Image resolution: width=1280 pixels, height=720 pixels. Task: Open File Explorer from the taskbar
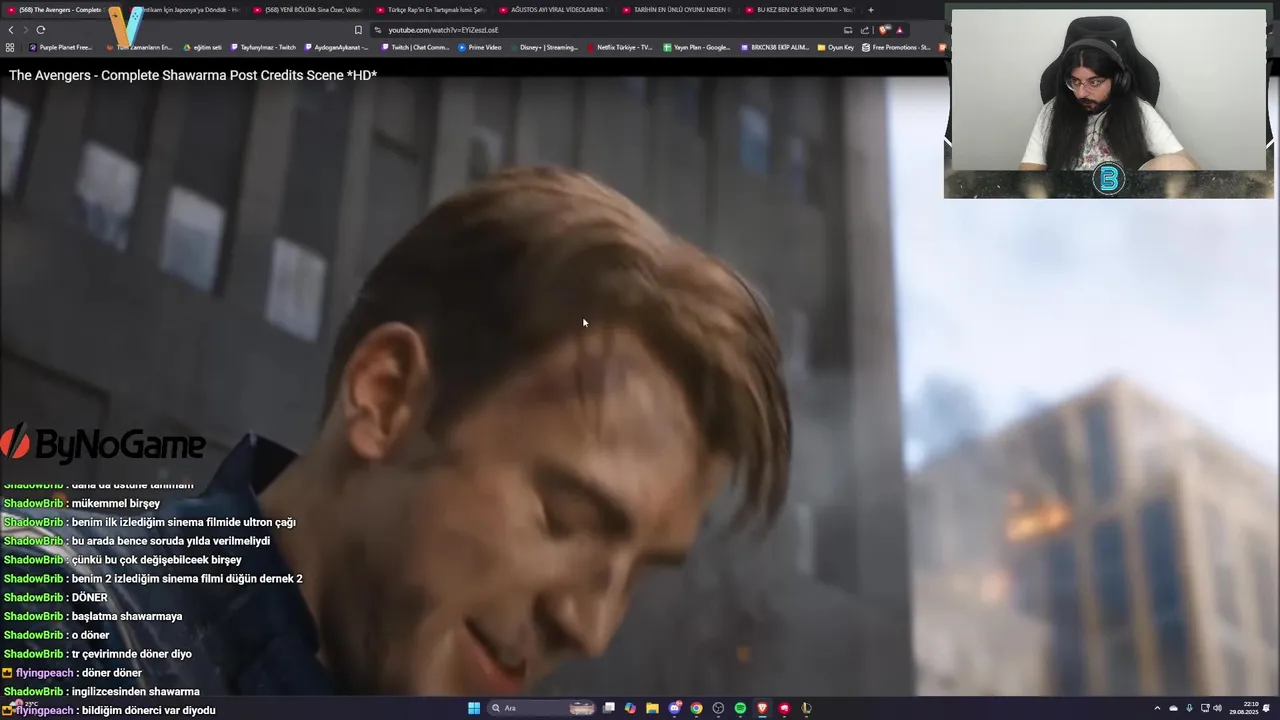pos(652,708)
